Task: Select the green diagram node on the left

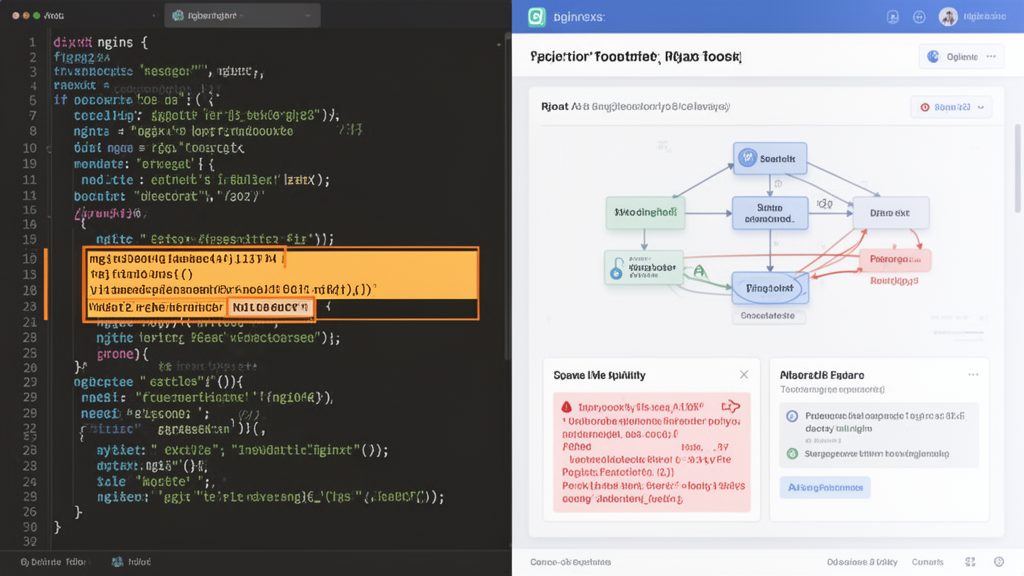Action: (645, 212)
